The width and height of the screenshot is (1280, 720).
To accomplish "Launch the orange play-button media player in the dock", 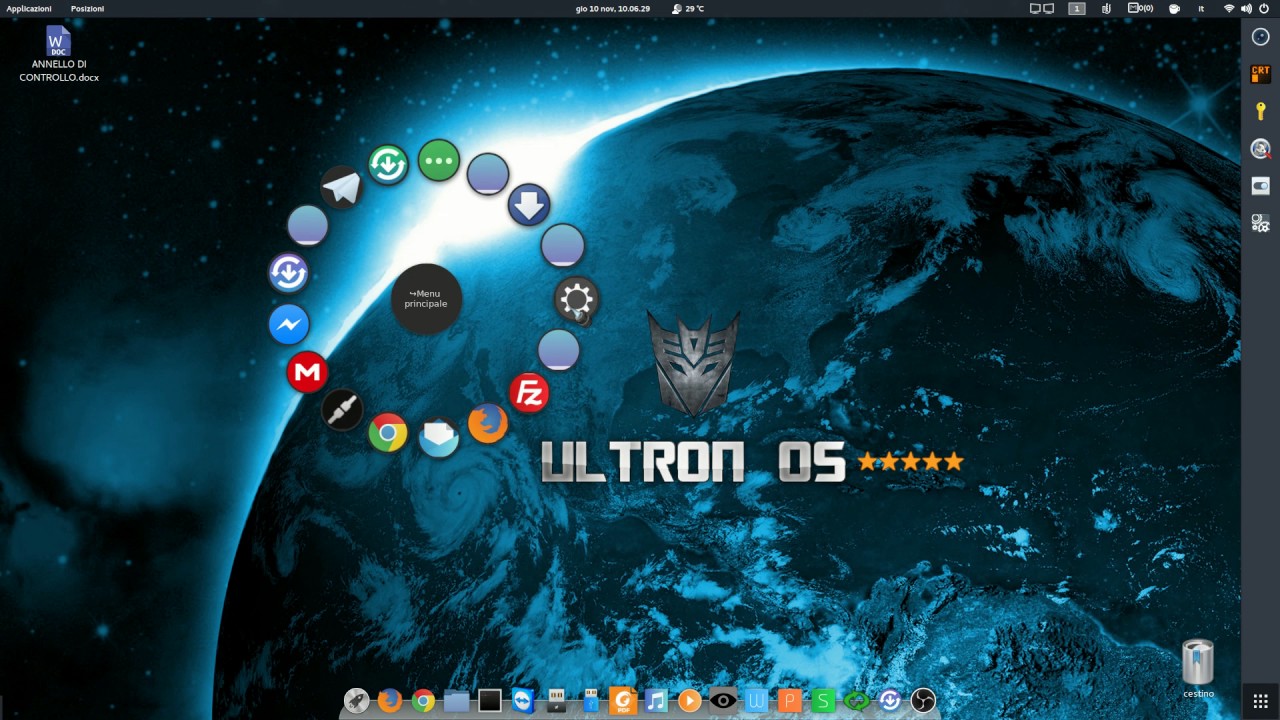I will coord(689,701).
